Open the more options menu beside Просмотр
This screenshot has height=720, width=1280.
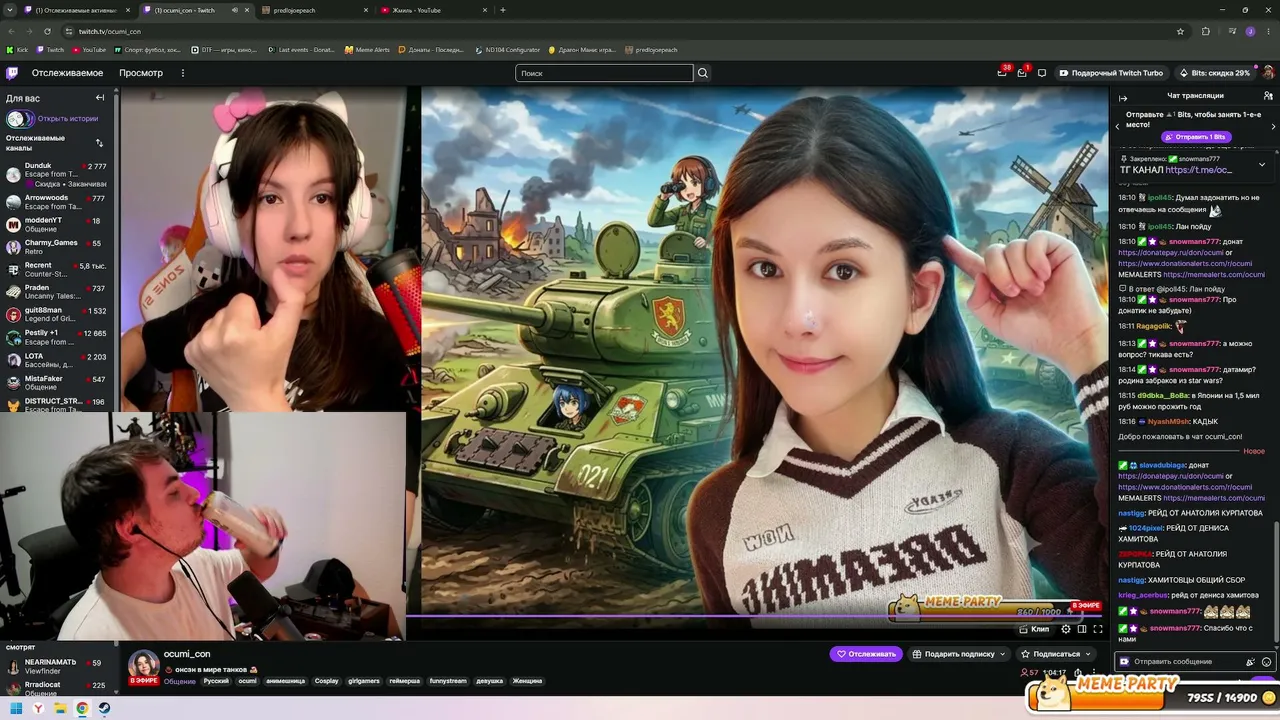click(x=183, y=73)
